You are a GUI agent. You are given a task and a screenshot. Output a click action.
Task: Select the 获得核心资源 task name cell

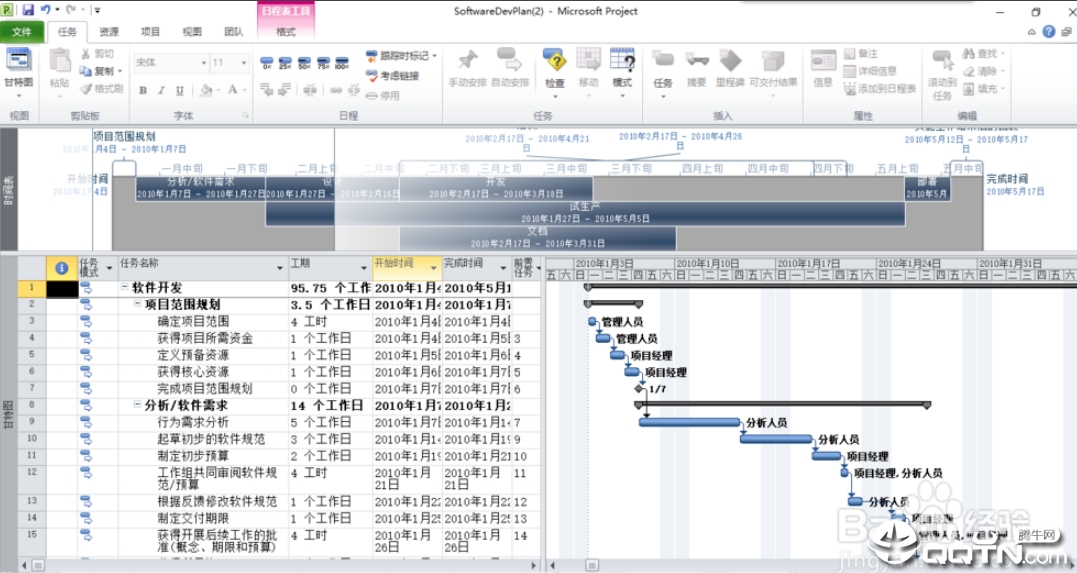(205, 372)
